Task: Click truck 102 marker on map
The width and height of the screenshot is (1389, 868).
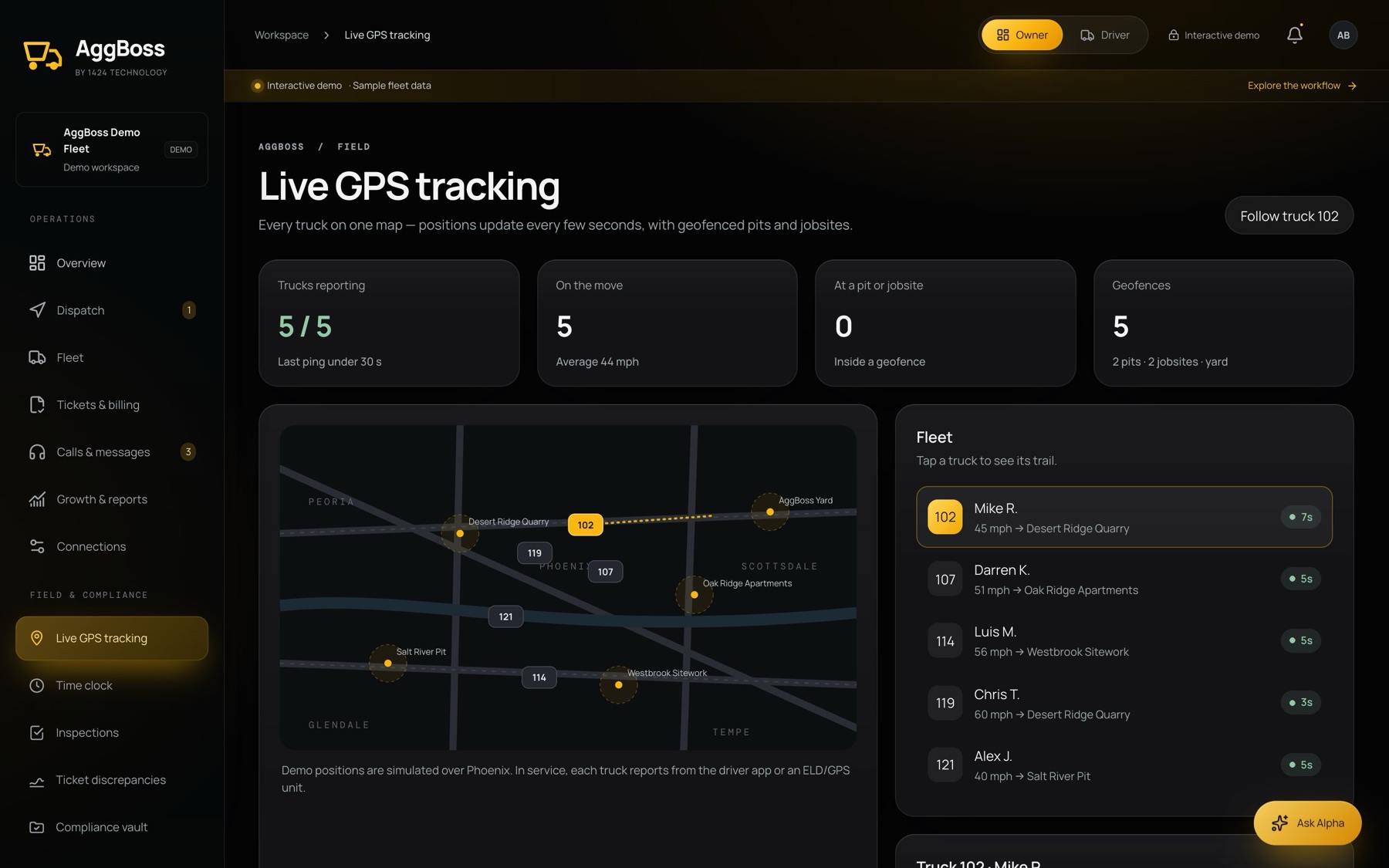Action: pos(586,525)
